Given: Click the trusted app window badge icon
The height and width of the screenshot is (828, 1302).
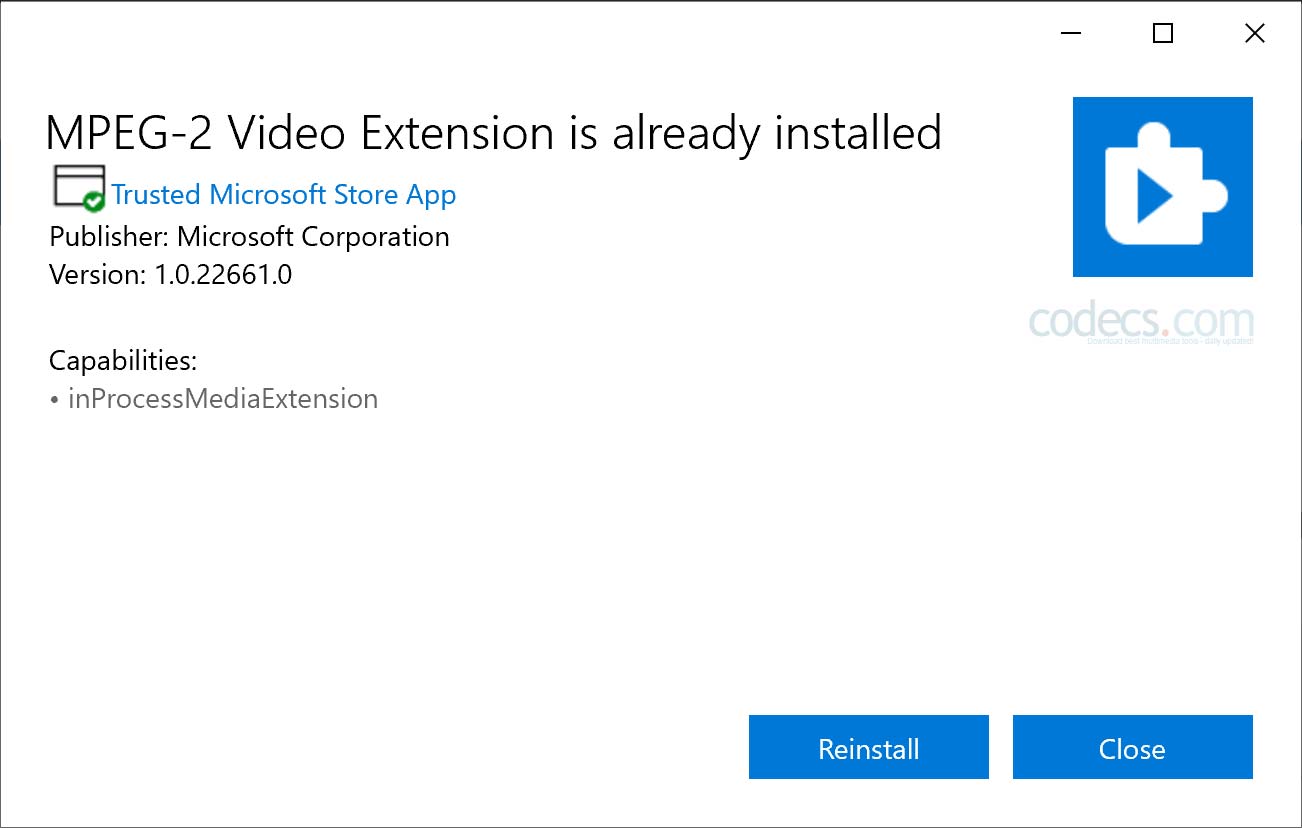Looking at the screenshot, I should (x=76, y=185).
